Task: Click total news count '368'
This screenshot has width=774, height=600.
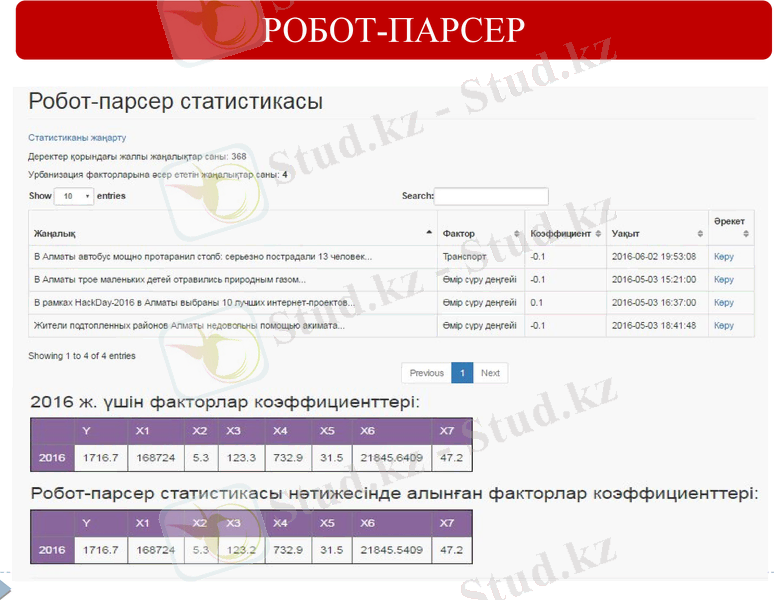Action: click(x=239, y=156)
